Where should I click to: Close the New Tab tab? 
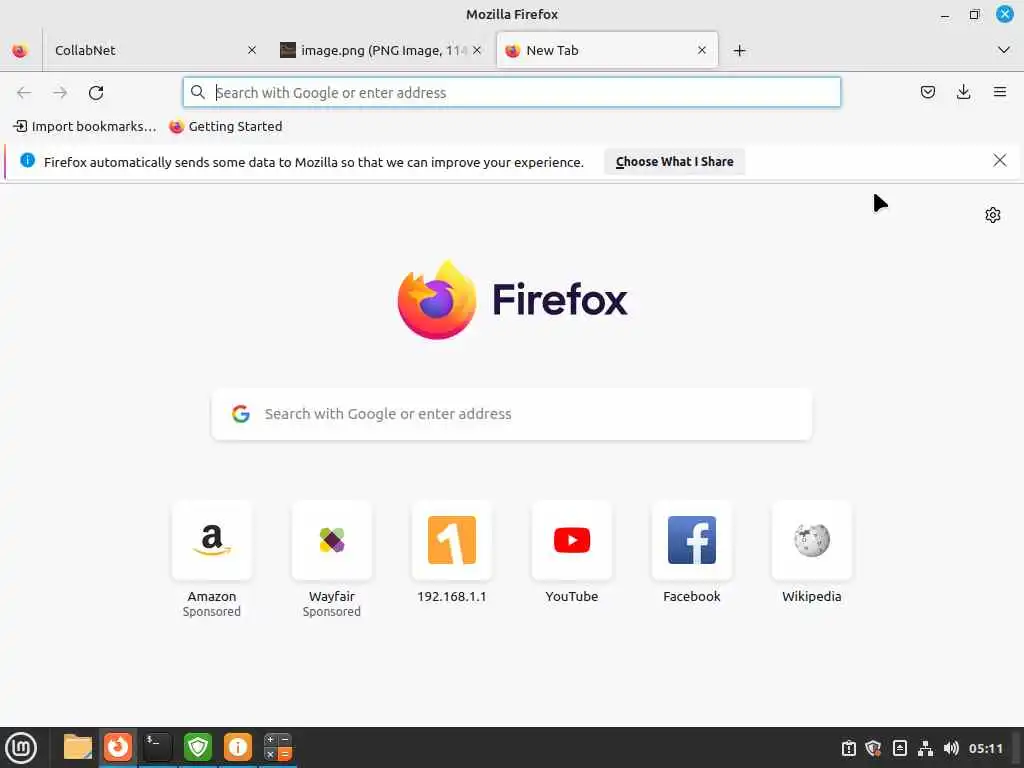pyautogui.click(x=702, y=50)
